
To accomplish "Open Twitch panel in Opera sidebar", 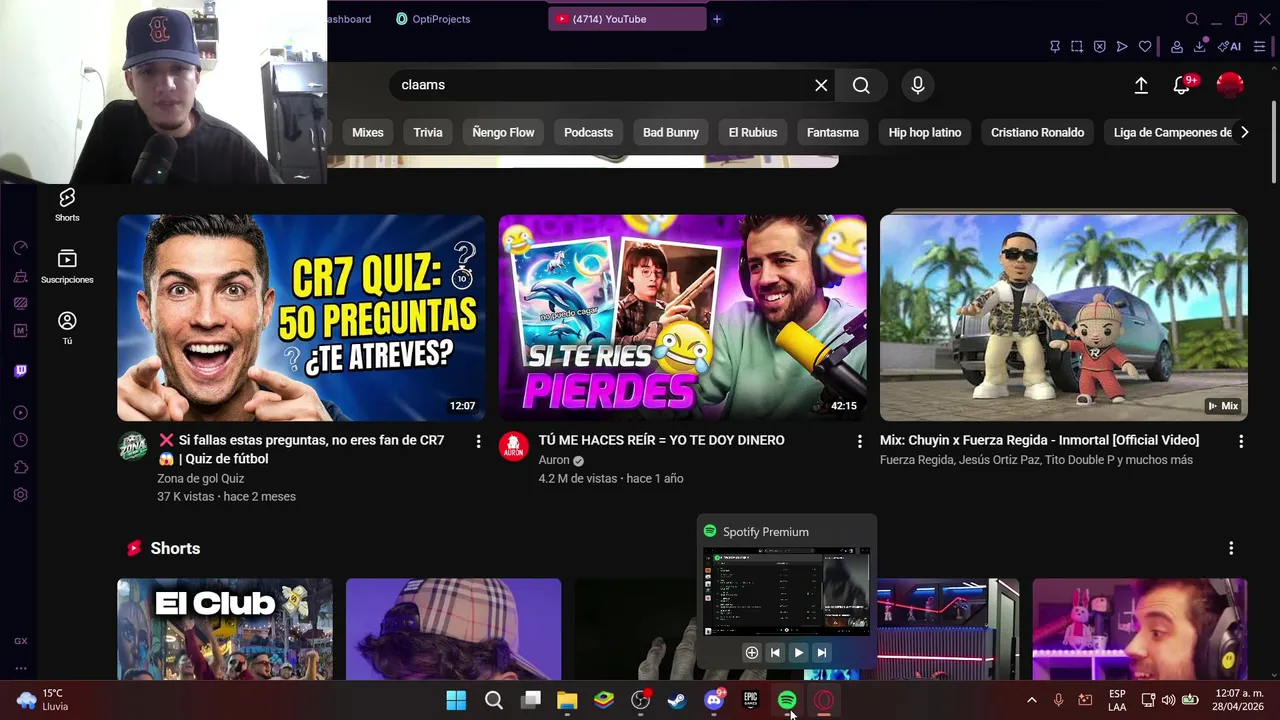I will [x=20, y=371].
